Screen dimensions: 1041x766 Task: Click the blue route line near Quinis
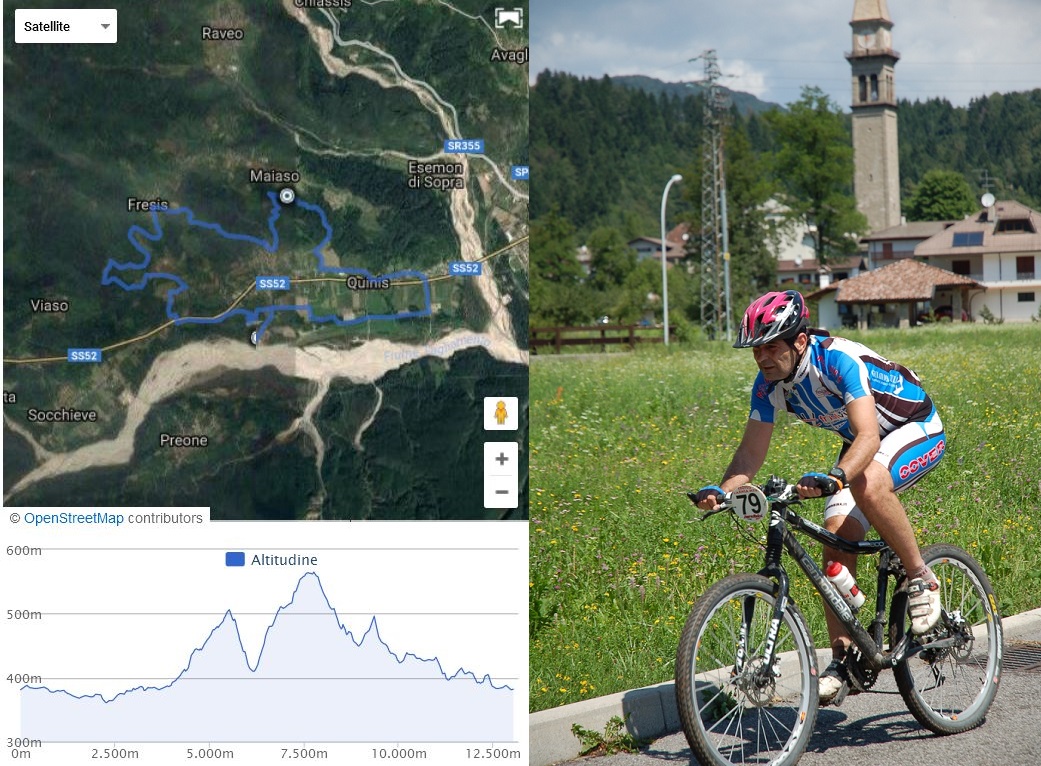398,271
